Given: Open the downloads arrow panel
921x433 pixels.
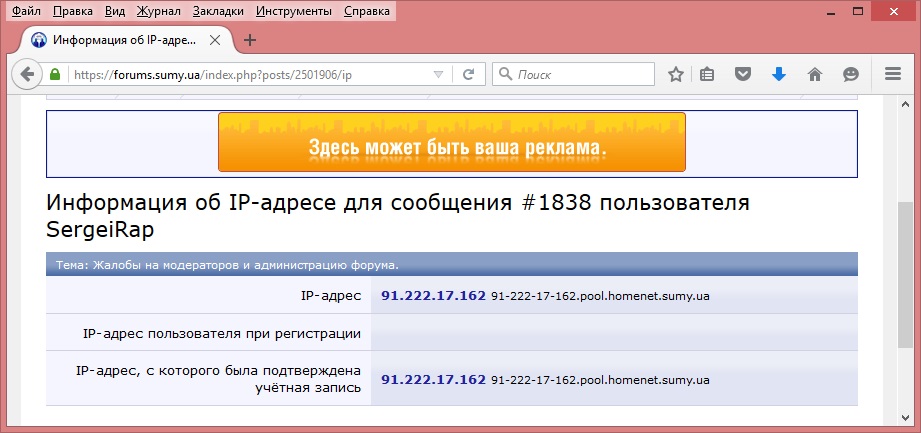Looking at the screenshot, I should (779, 74).
